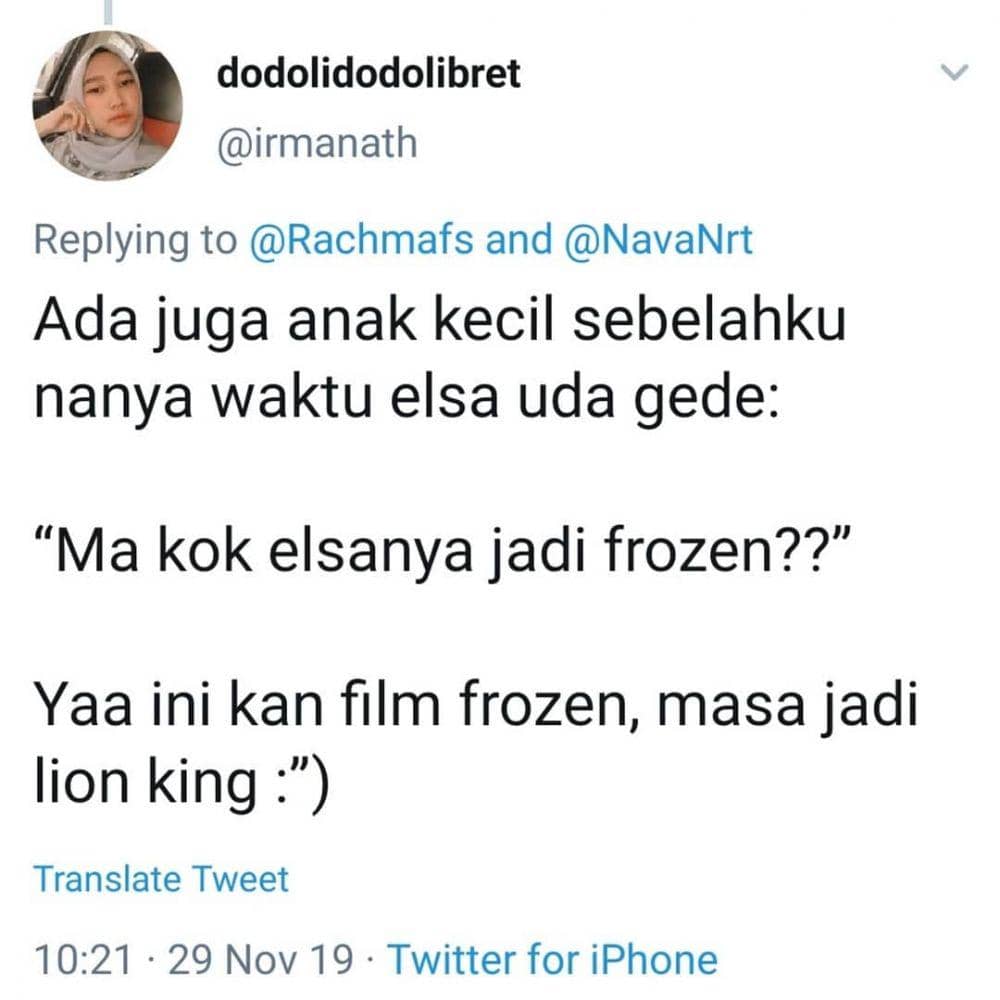Click the 29 Nov 19 date
Image resolution: width=1000 pixels, height=1000 pixels.
click(x=262, y=959)
